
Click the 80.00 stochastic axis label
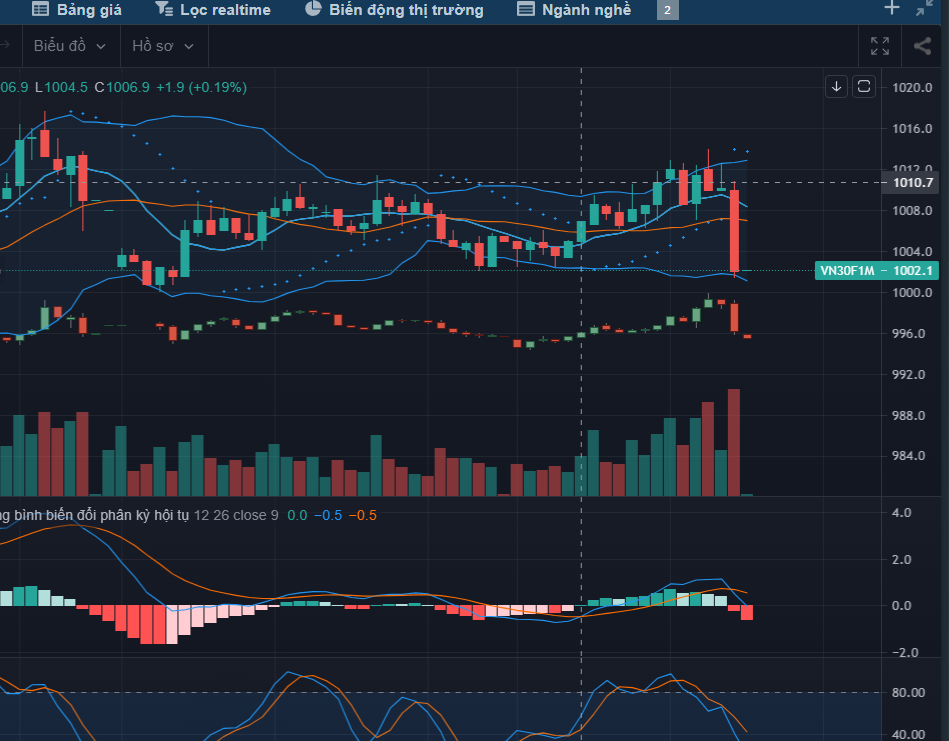[x=908, y=693]
